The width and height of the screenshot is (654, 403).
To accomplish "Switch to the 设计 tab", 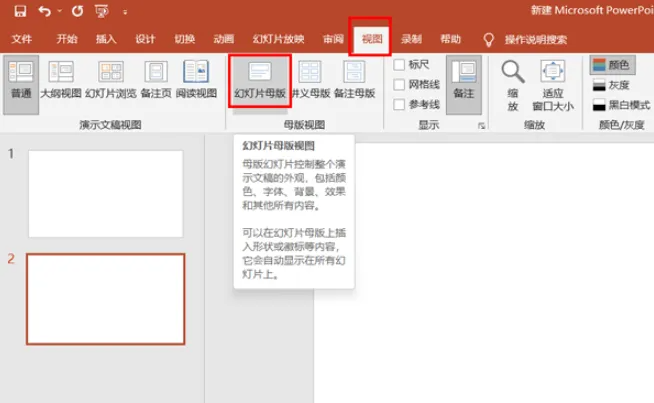I will click(x=145, y=39).
